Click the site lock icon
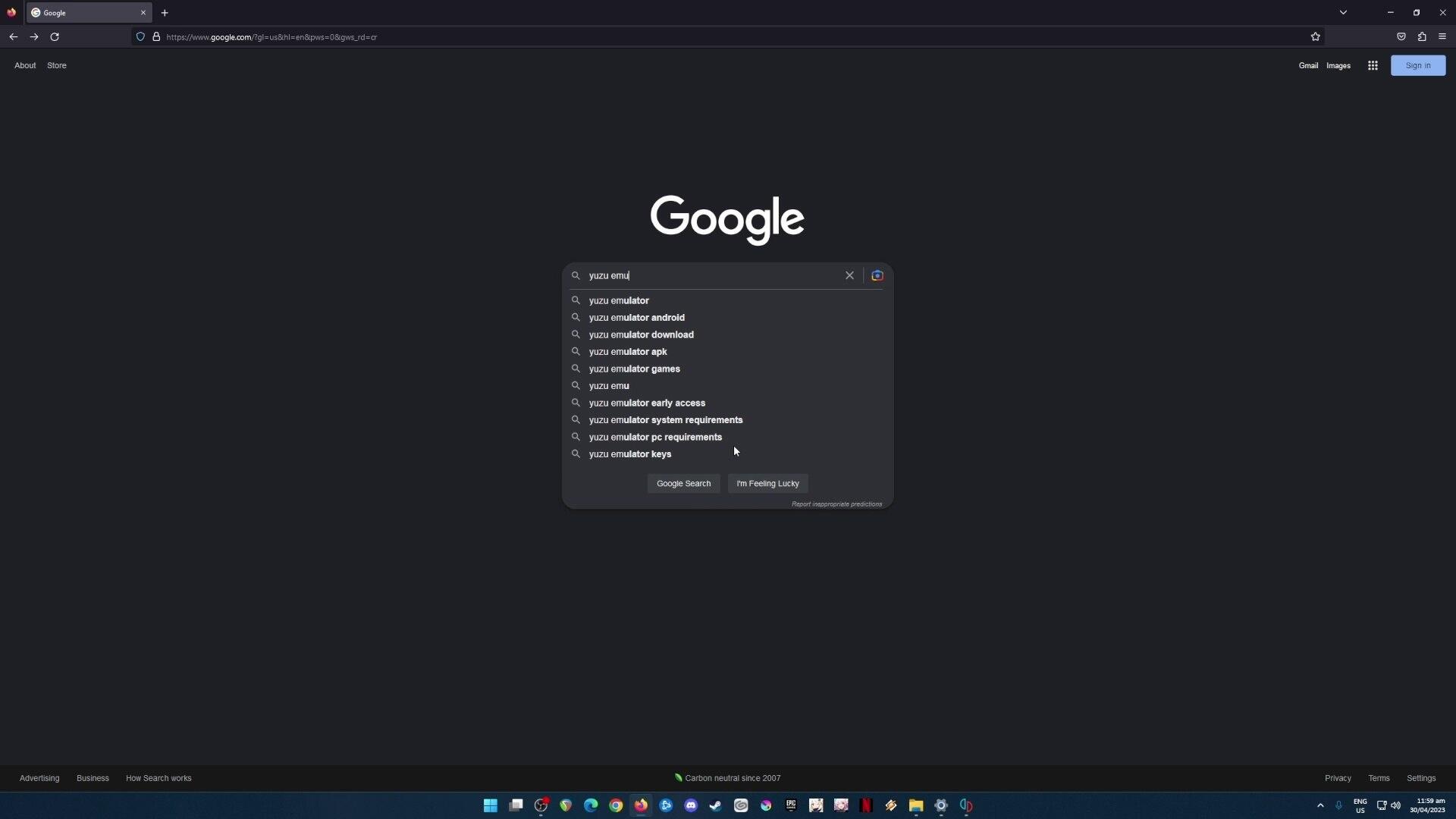This screenshot has width=1456, height=819. 156,36
